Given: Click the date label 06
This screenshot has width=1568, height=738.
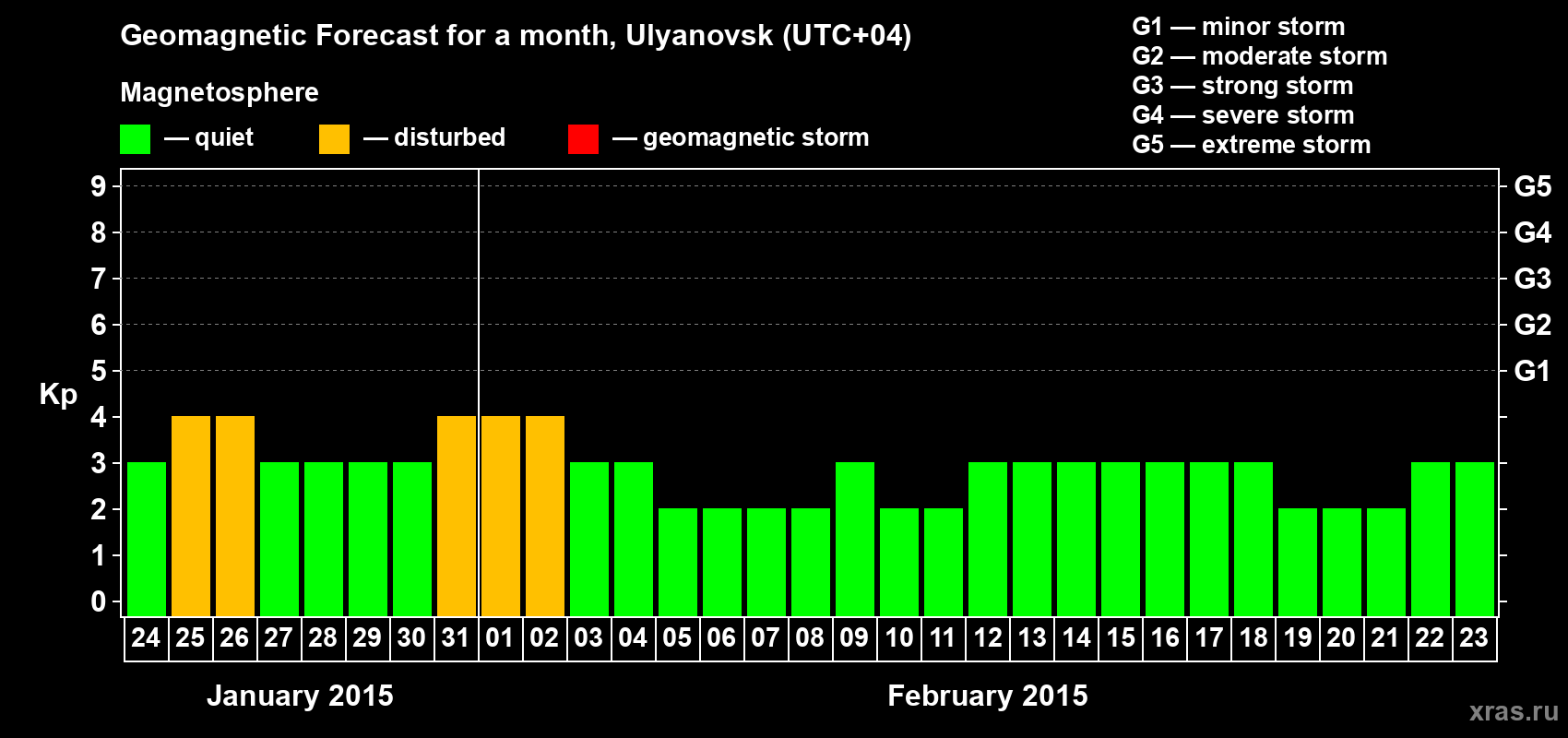Looking at the screenshot, I should point(721,637).
